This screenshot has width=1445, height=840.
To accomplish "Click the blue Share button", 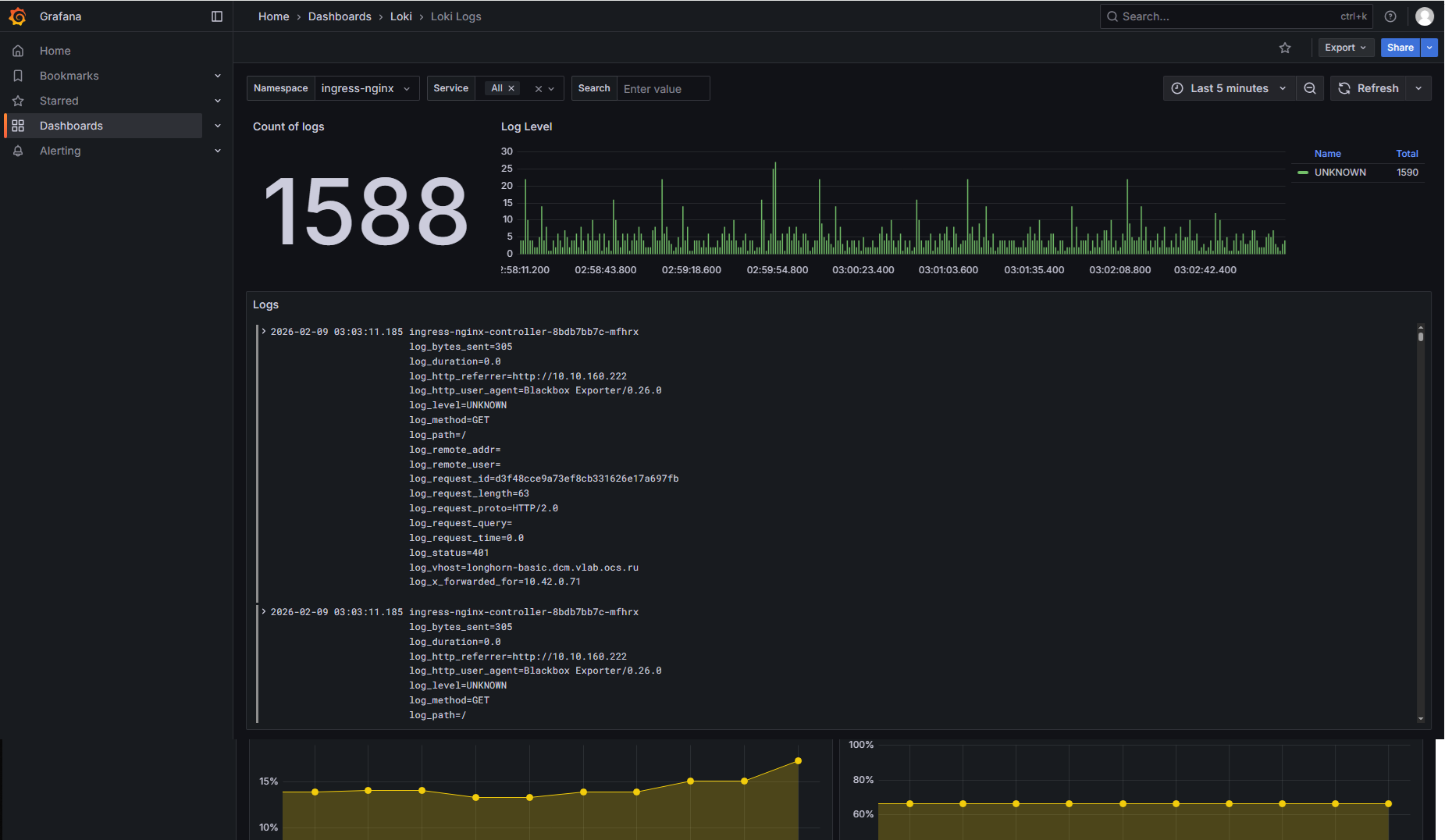I will 1400,48.
